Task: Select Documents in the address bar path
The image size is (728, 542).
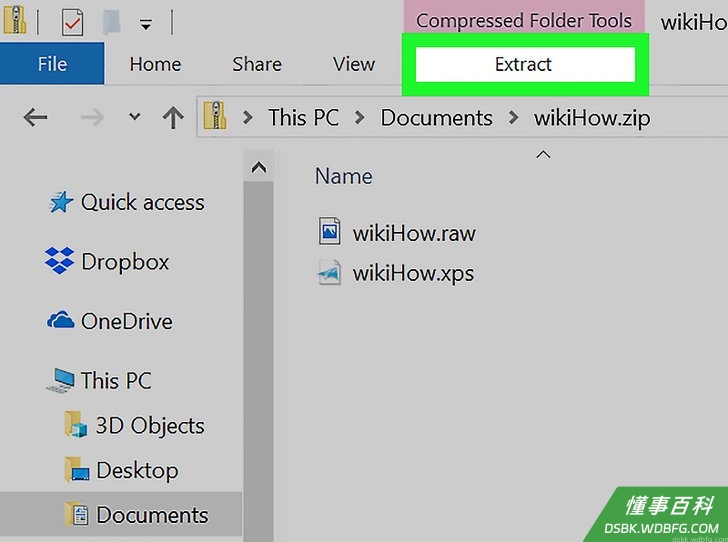Action: (x=436, y=118)
